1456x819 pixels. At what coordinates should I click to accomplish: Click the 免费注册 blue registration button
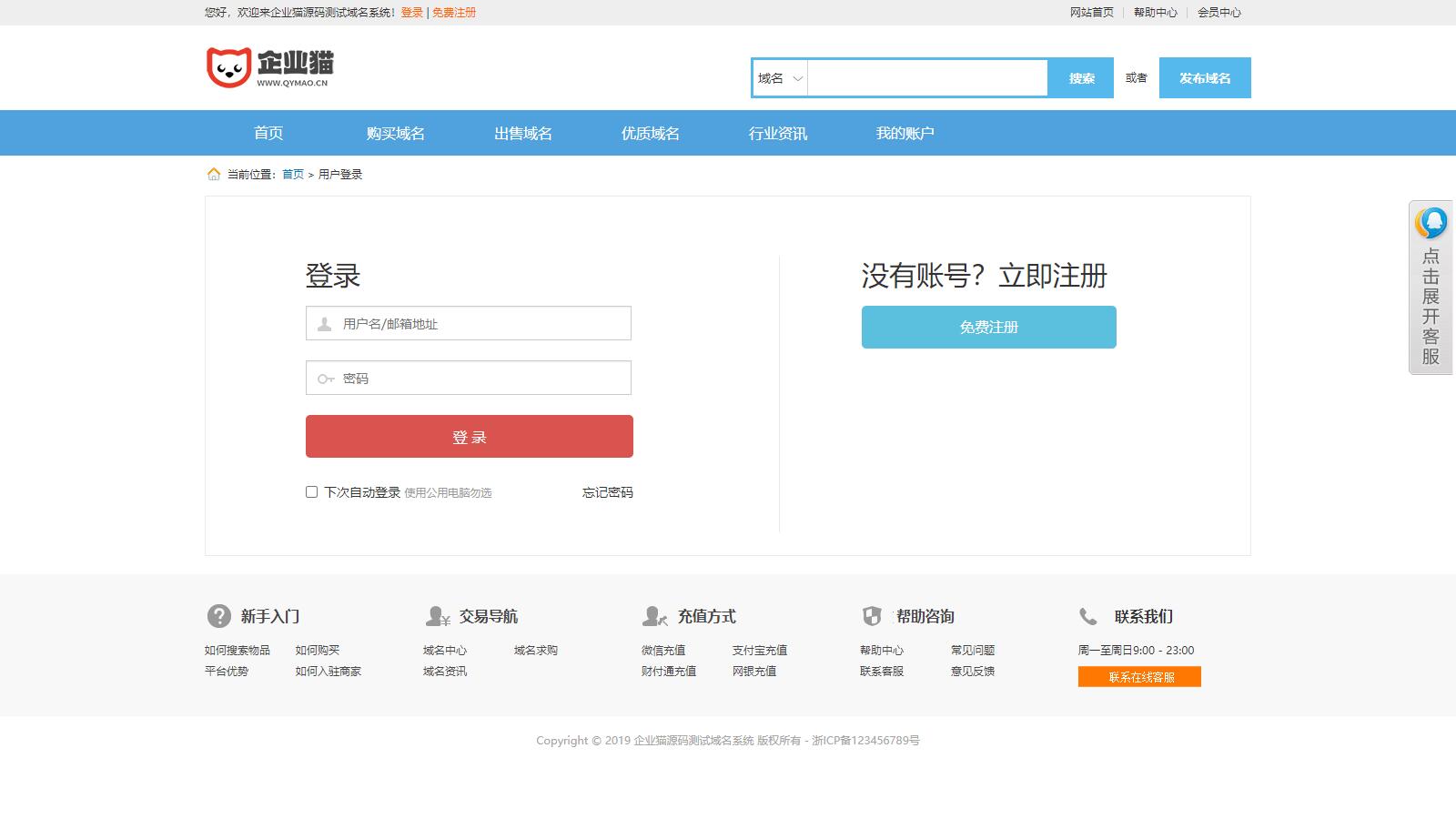point(987,327)
